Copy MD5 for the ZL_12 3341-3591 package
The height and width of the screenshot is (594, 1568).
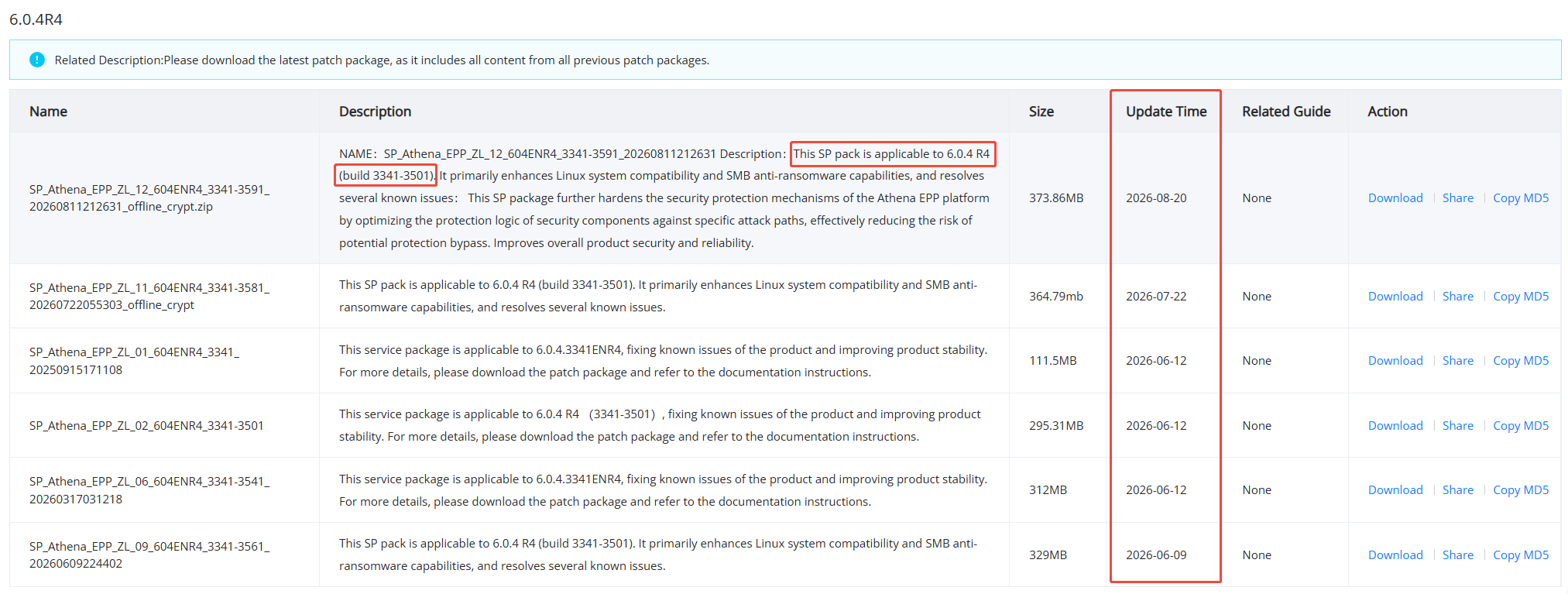pyautogui.click(x=1521, y=198)
